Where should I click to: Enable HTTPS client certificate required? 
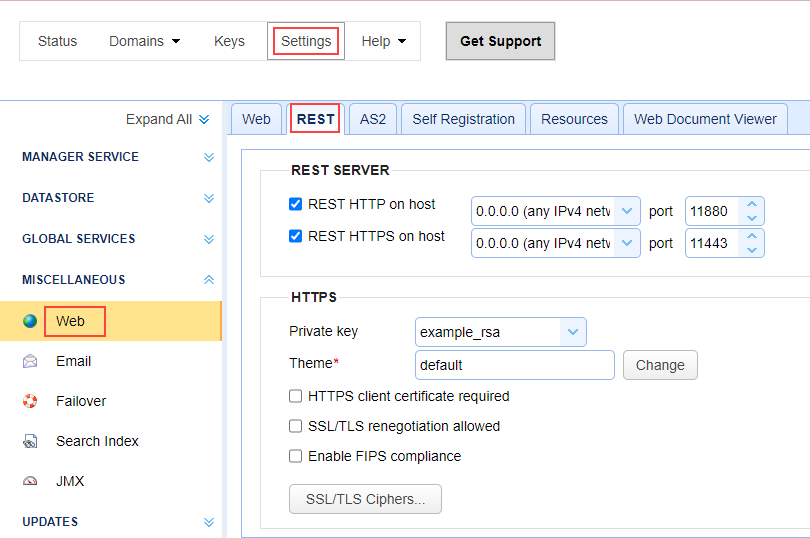tap(295, 396)
